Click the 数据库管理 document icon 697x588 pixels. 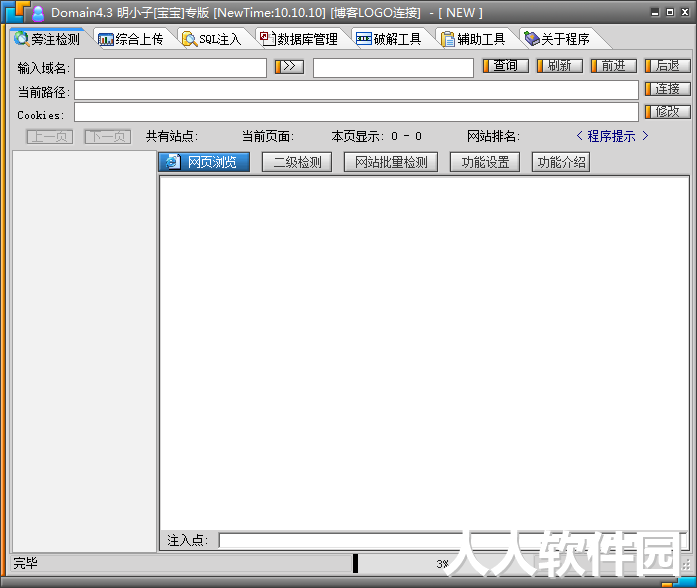[268, 38]
